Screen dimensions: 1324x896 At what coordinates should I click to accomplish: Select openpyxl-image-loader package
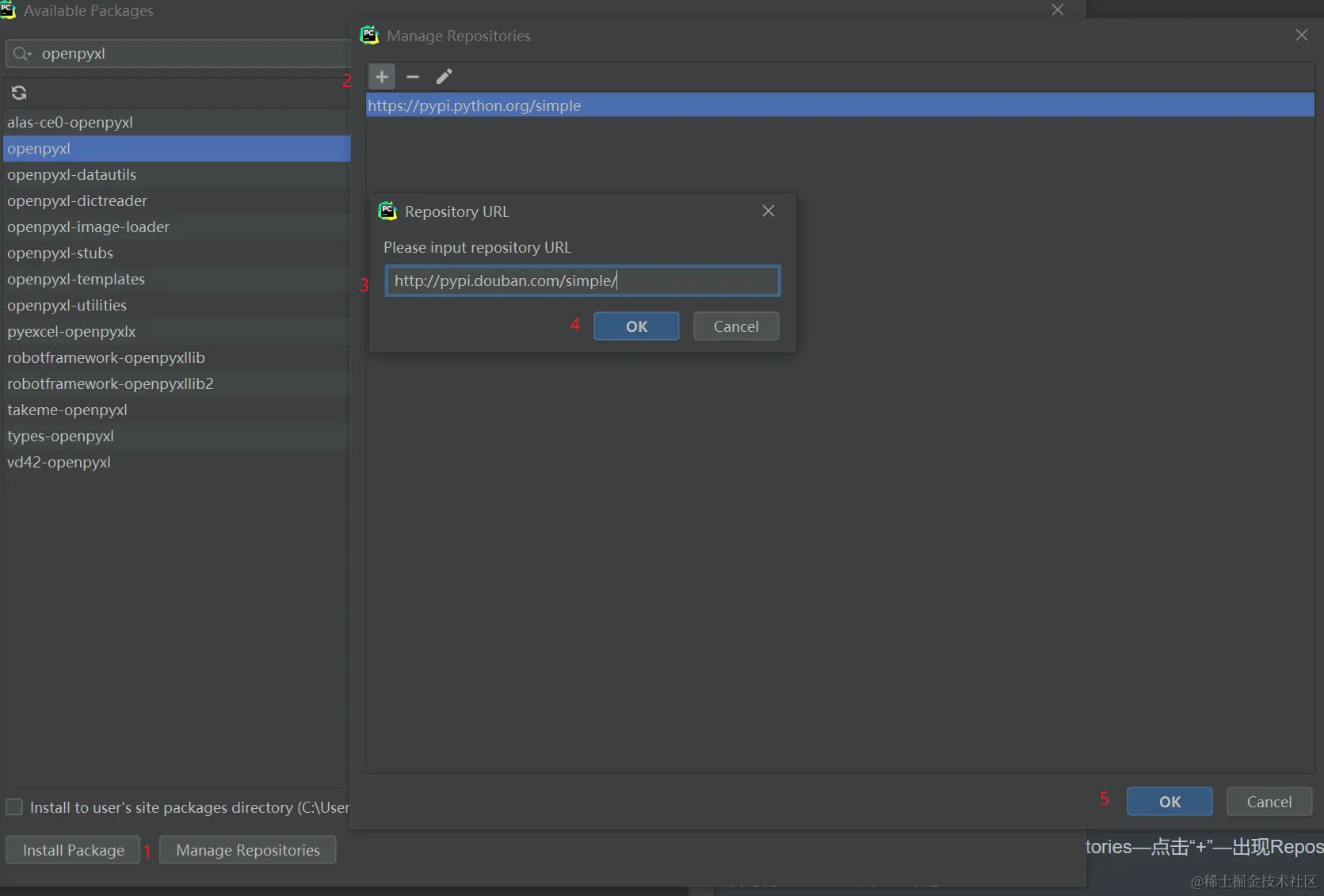(x=177, y=227)
